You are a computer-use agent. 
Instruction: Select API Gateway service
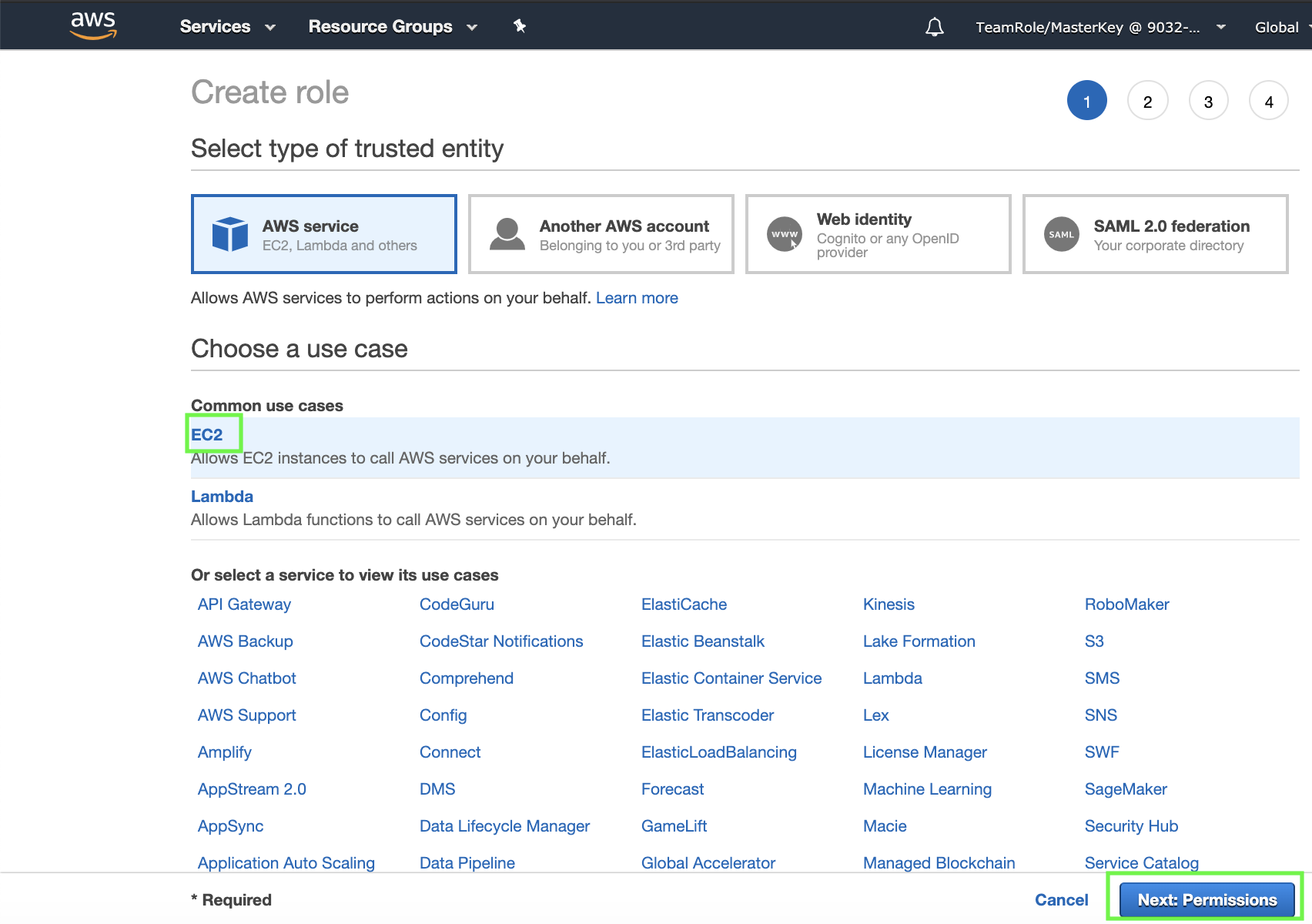(244, 604)
